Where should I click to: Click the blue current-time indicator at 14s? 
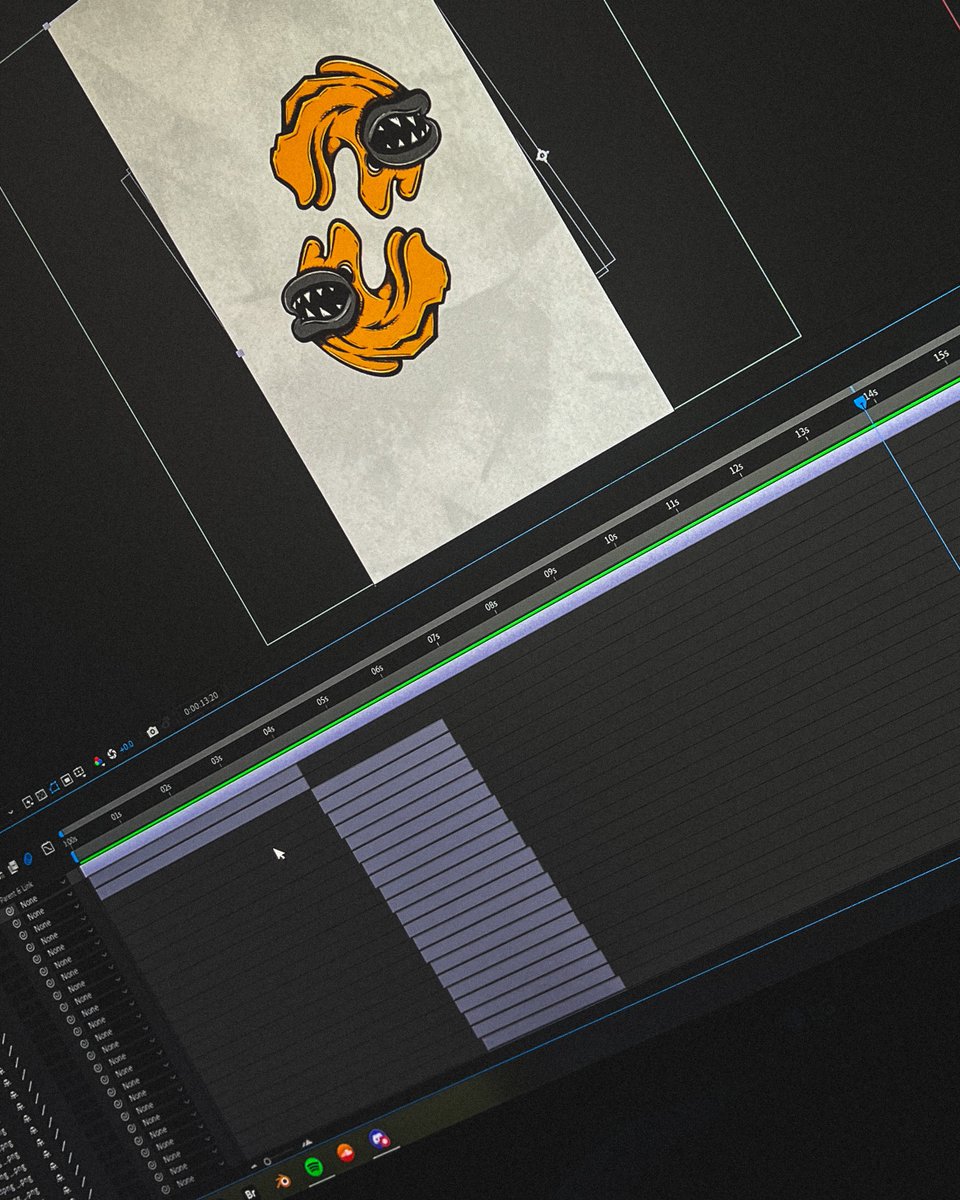[861, 401]
